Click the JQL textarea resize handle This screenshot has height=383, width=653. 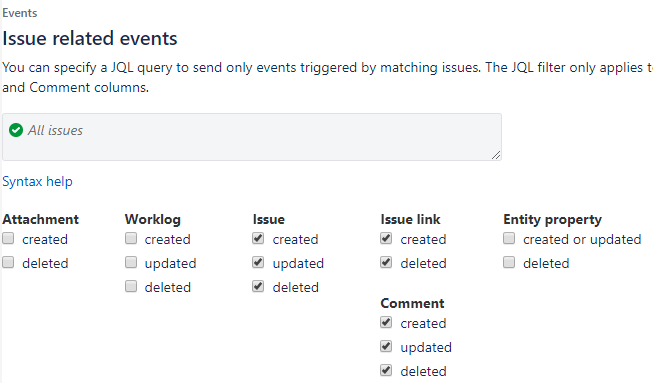(496, 155)
